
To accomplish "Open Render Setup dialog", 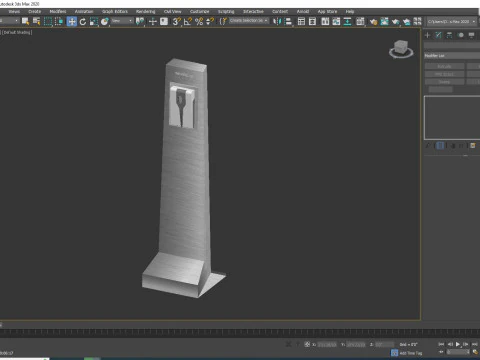I will 373,22.
